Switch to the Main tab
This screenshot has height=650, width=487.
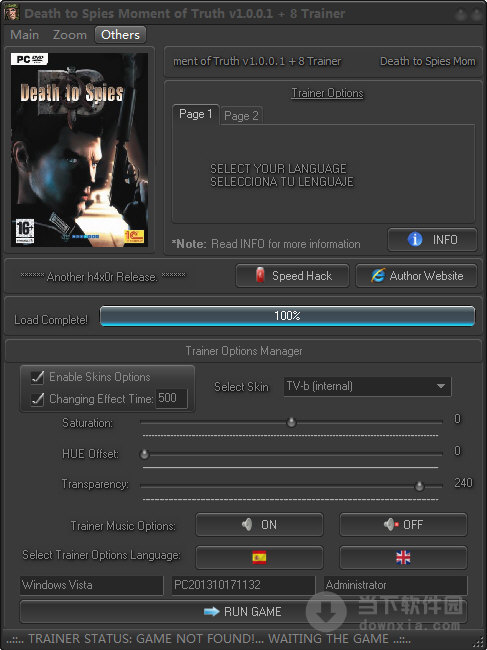[x=25, y=35]
